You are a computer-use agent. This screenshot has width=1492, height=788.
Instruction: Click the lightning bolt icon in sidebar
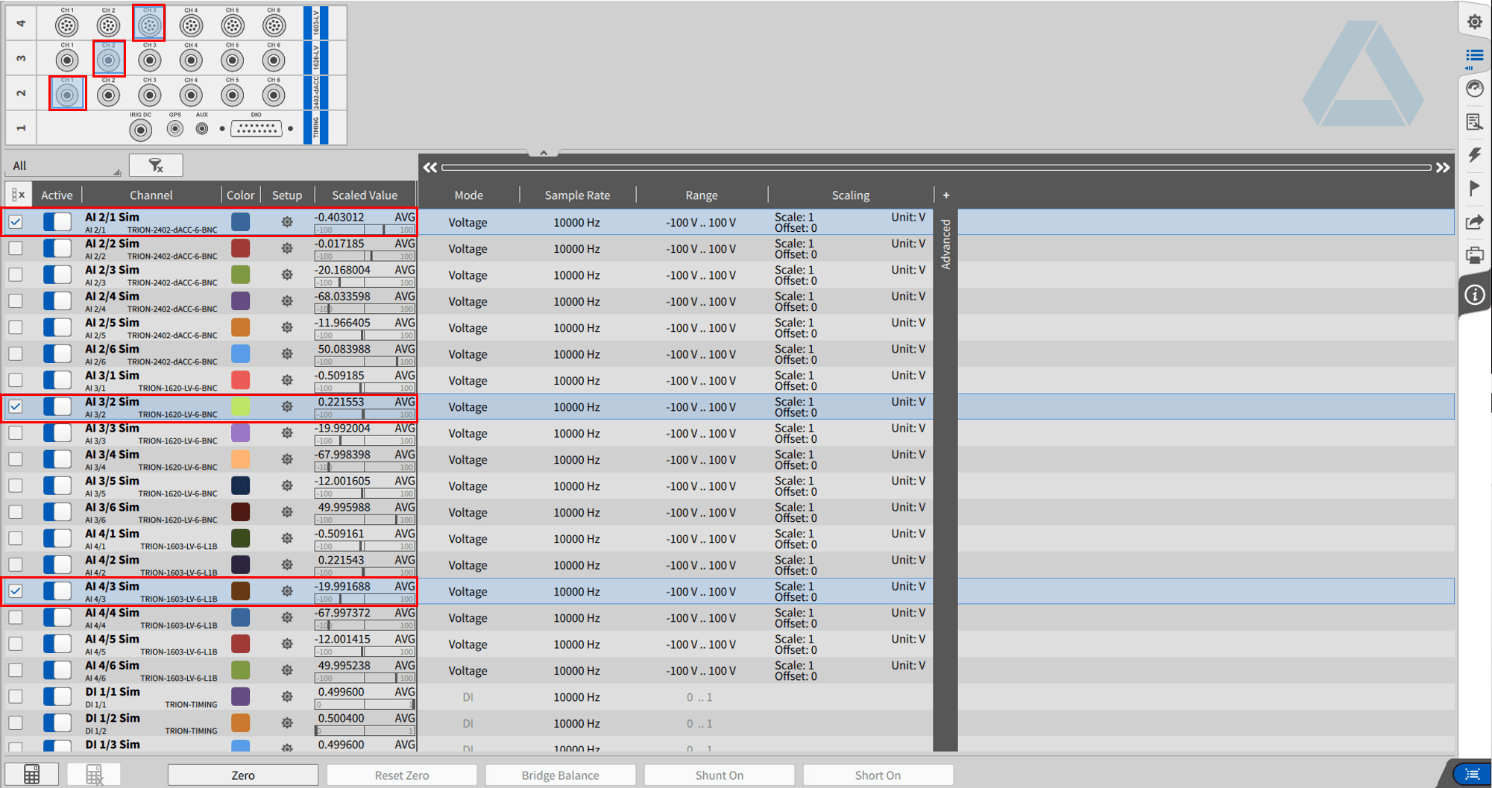click(x=1474, y=155)
